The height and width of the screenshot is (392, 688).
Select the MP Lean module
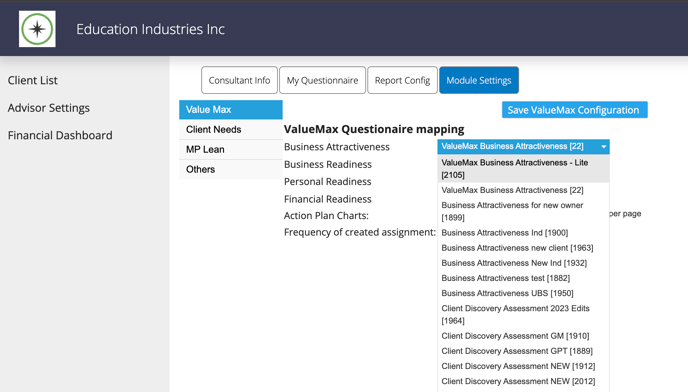[231, 149]
